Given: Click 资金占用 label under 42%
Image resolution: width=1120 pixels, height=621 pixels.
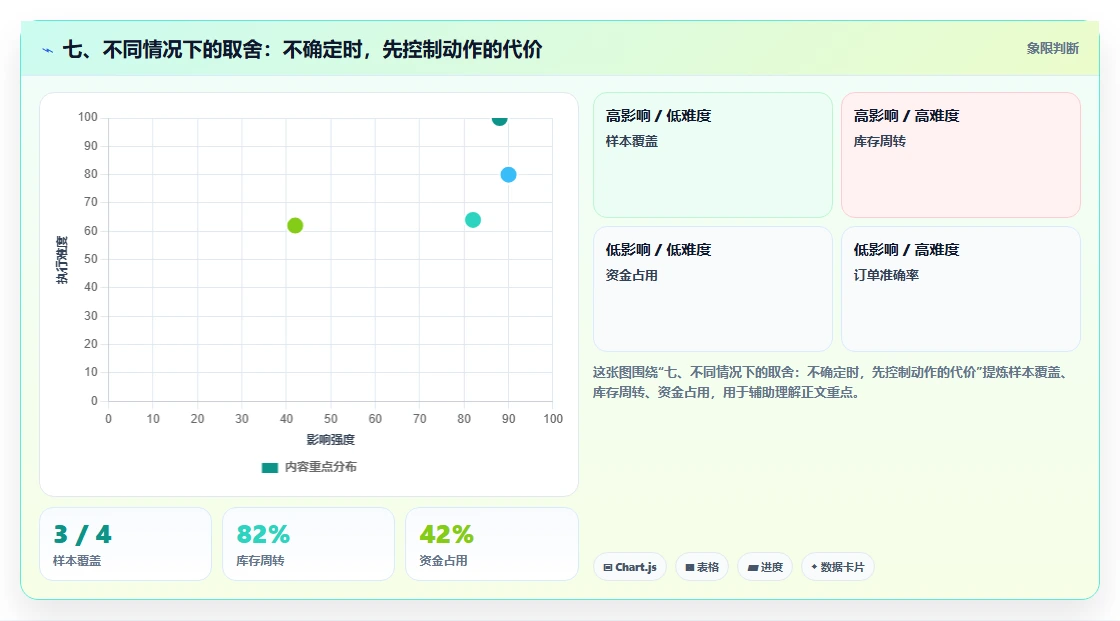Looking at the screenshot, I should 443,561.
